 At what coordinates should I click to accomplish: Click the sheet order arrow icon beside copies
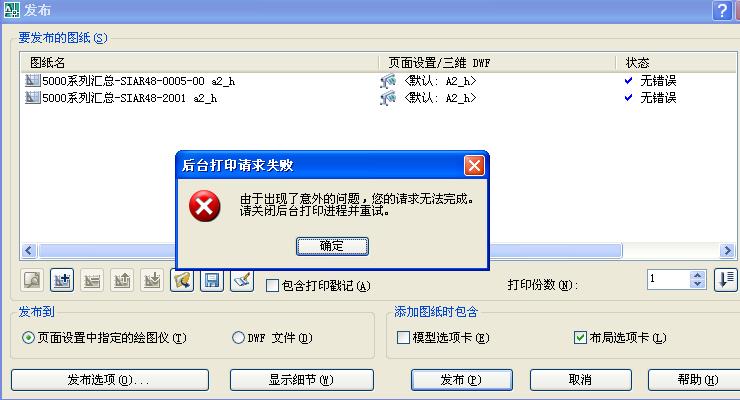726,280
